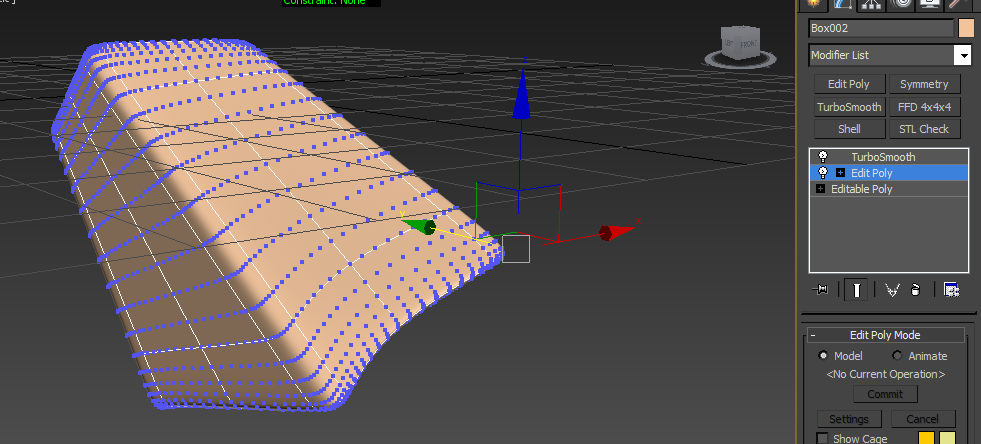
Task: Select the Animate radio button
Action: 897,355
